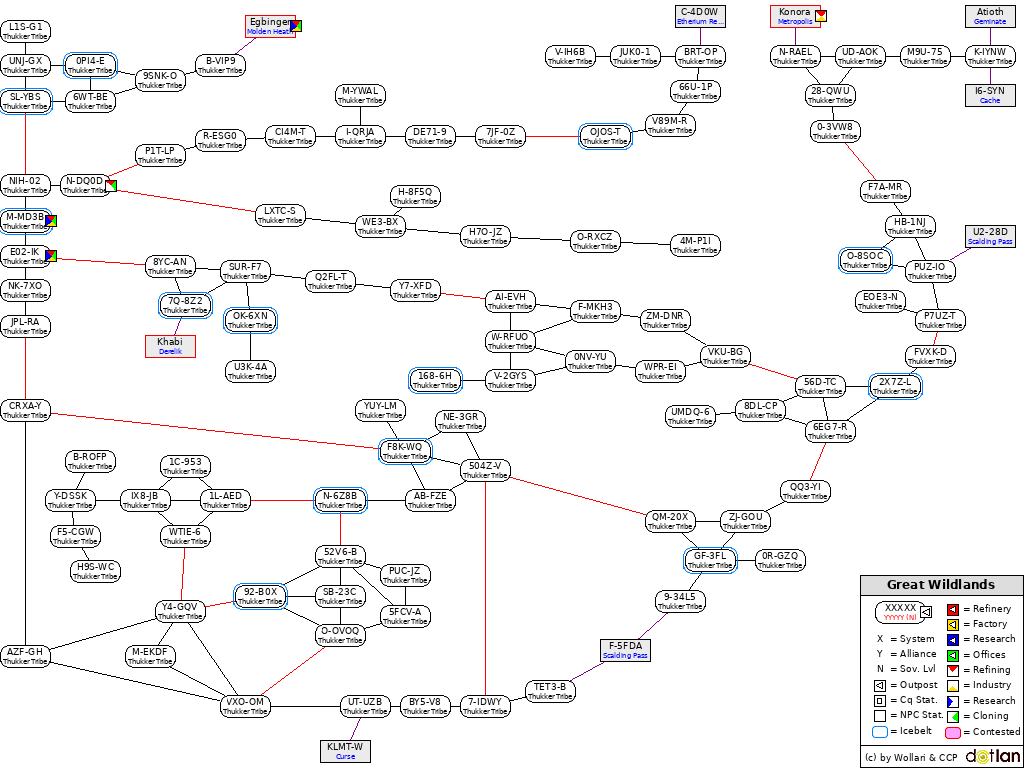
Task: Open the Molden Heath region link
Action: click(x=269, y=32)
